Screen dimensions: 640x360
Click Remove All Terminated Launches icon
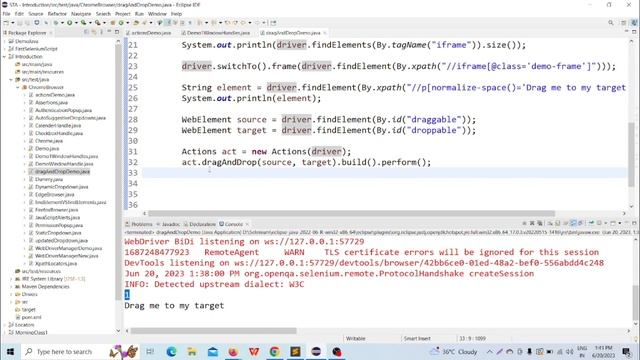point(540,224)
